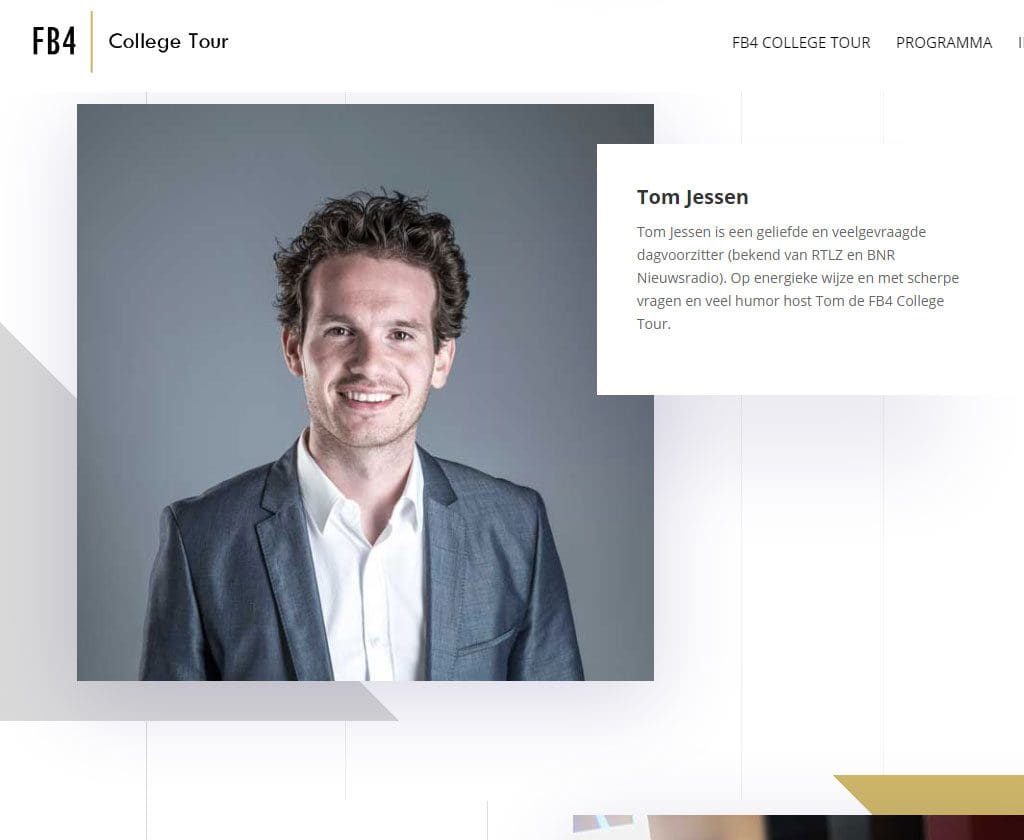The image size is (1024, 840).
Task: Click the FB4 logo in the header
Action: point(54,41)
